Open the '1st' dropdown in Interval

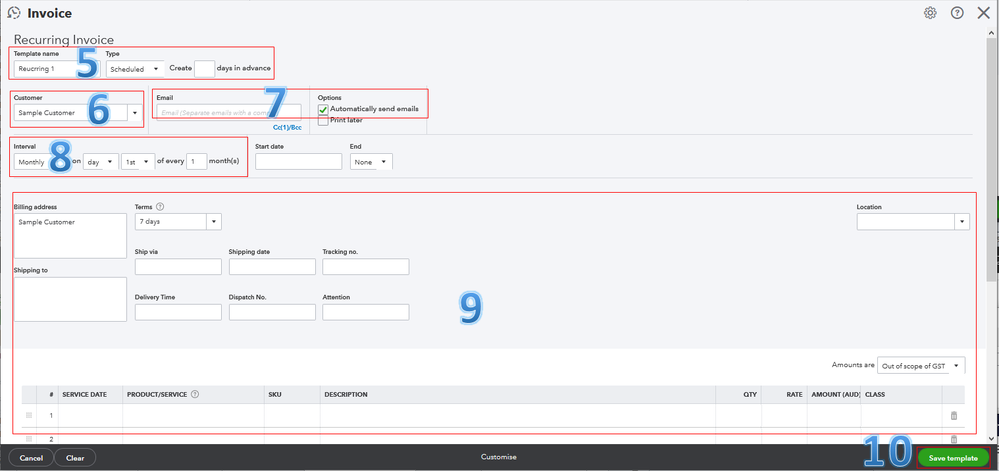click(x=138, y=162)
